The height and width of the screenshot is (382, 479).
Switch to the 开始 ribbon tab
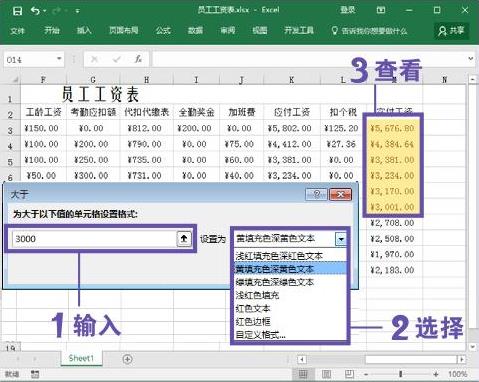click(52, 30)
